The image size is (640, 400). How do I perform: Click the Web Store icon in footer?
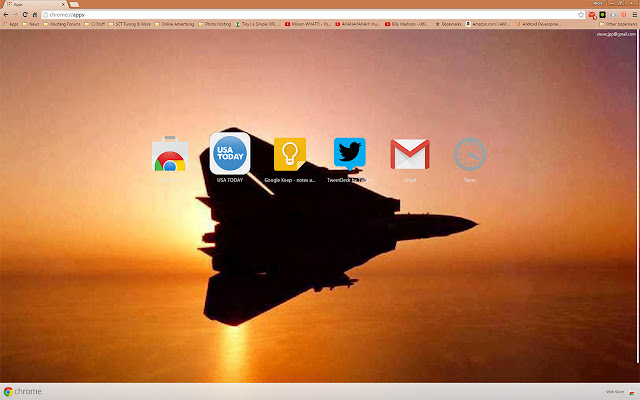(631, 392)
